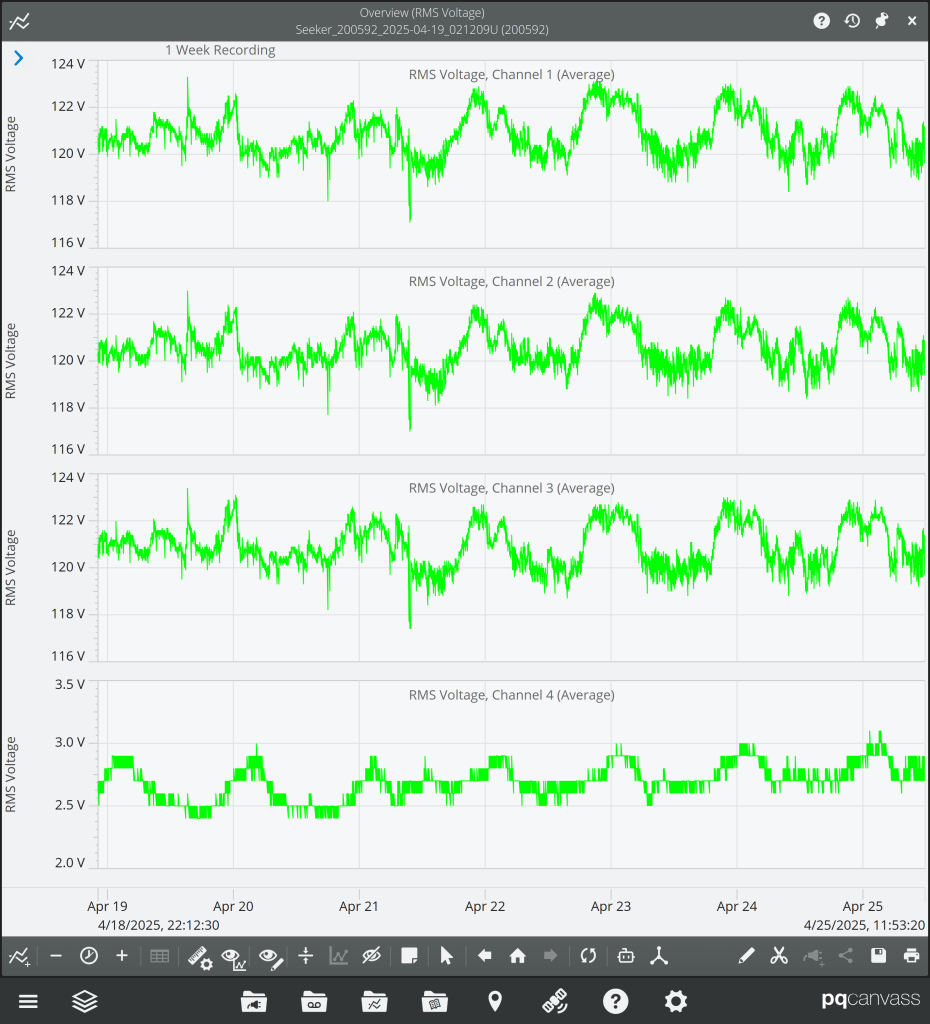Click the refresh graph icon
Screen dimensions: 930x1024
click(588, 956)
